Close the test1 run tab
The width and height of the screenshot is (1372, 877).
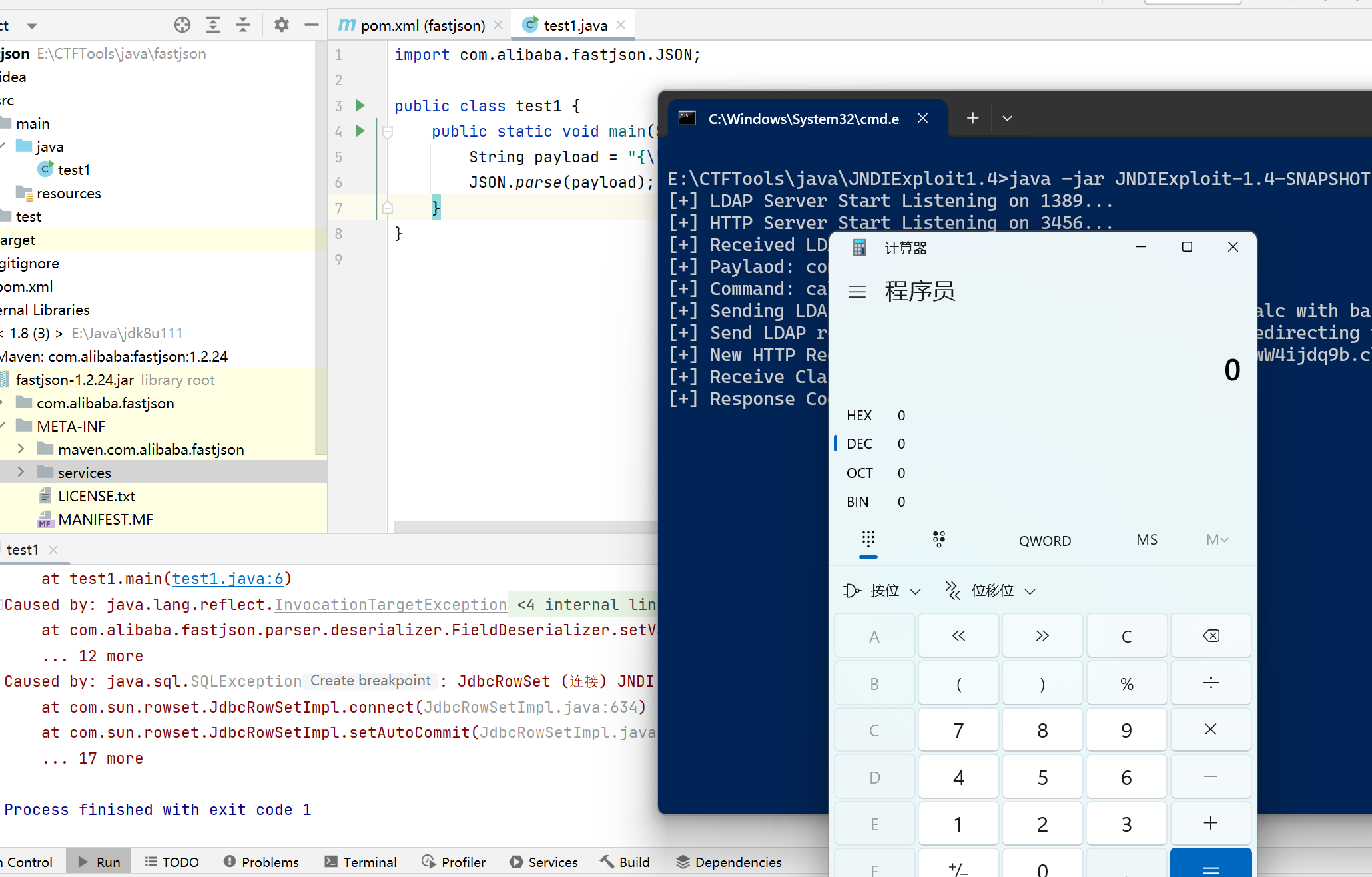pos(54,550)
